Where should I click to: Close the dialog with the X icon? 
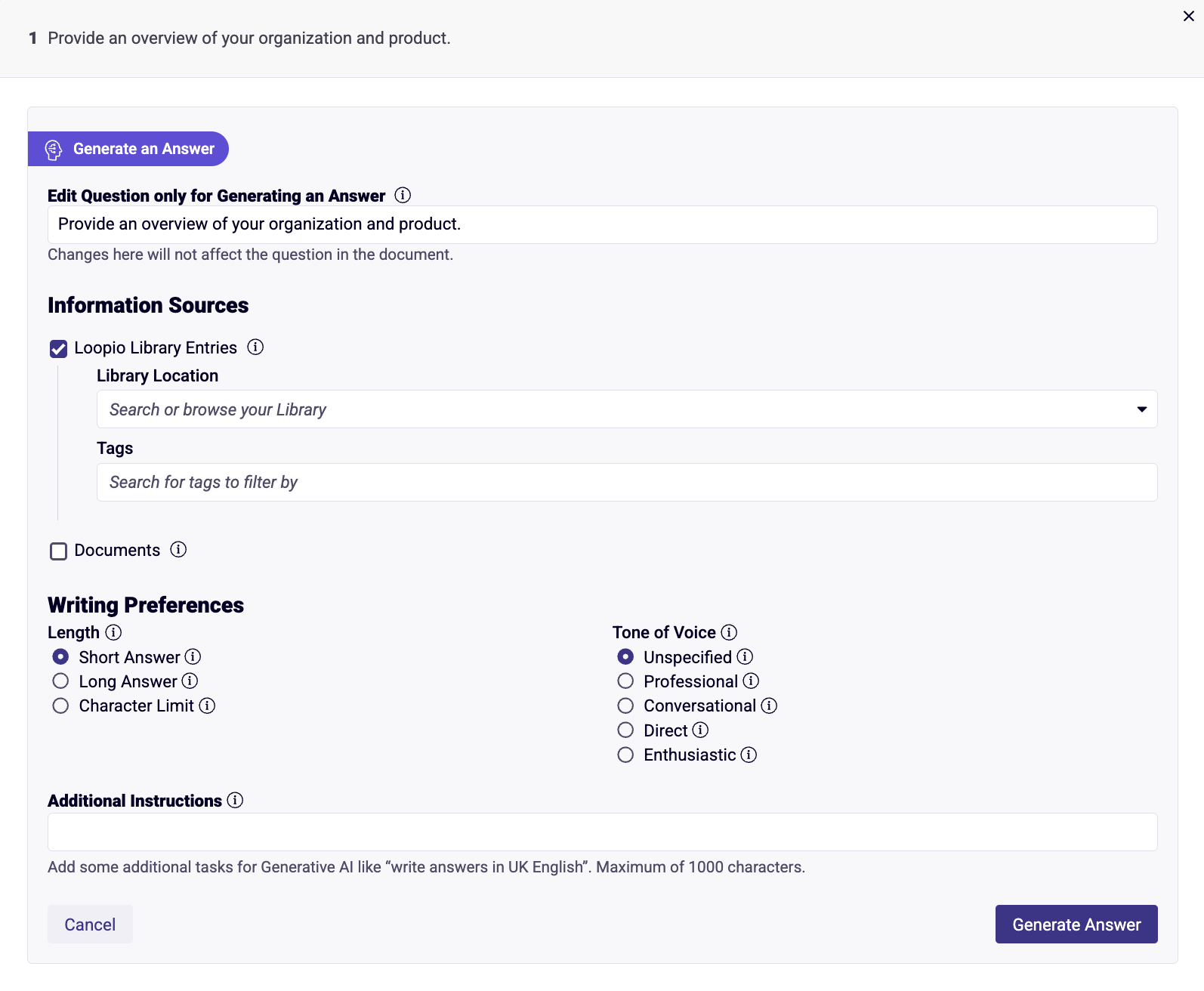pyautogui.click(x=1188, y=16)
